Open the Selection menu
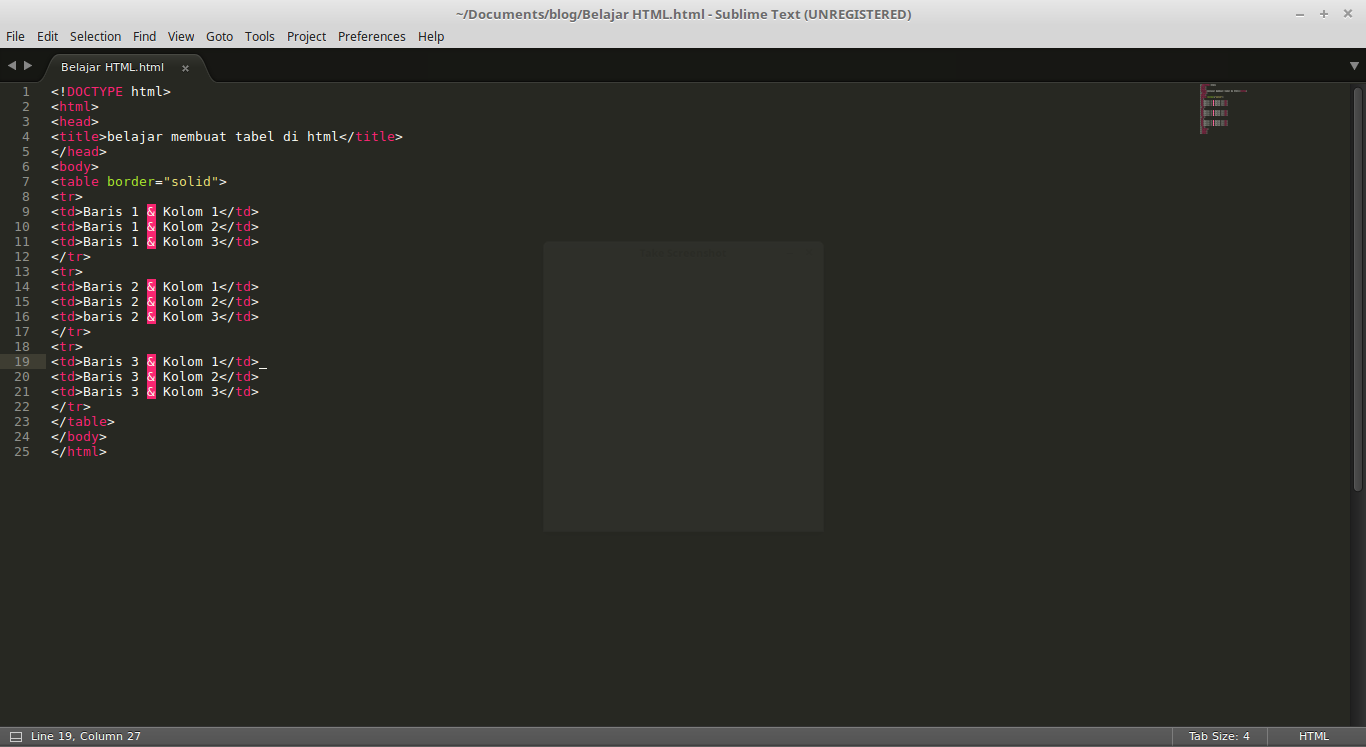Viewport: 1366px width, 747px height. (95, 36)
